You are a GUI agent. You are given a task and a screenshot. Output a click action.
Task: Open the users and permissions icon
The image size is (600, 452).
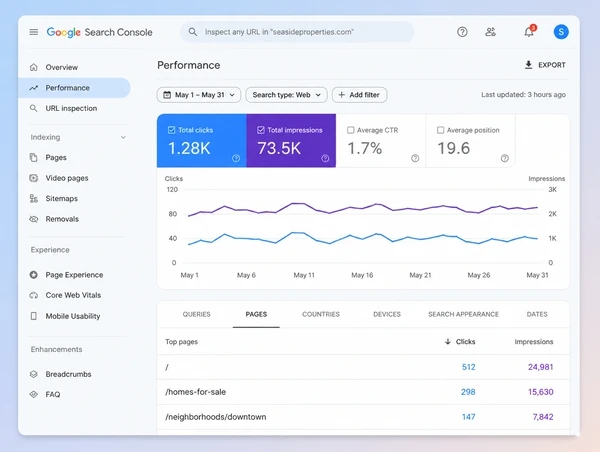tap(491, 32)
